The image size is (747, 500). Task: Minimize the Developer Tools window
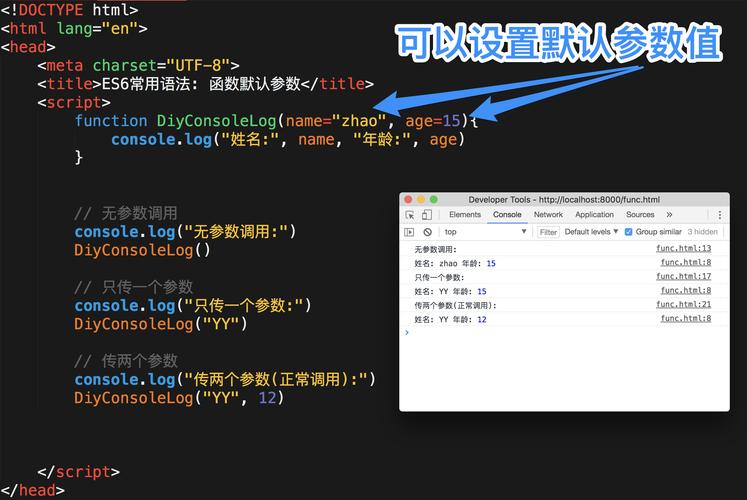[421, 200]
